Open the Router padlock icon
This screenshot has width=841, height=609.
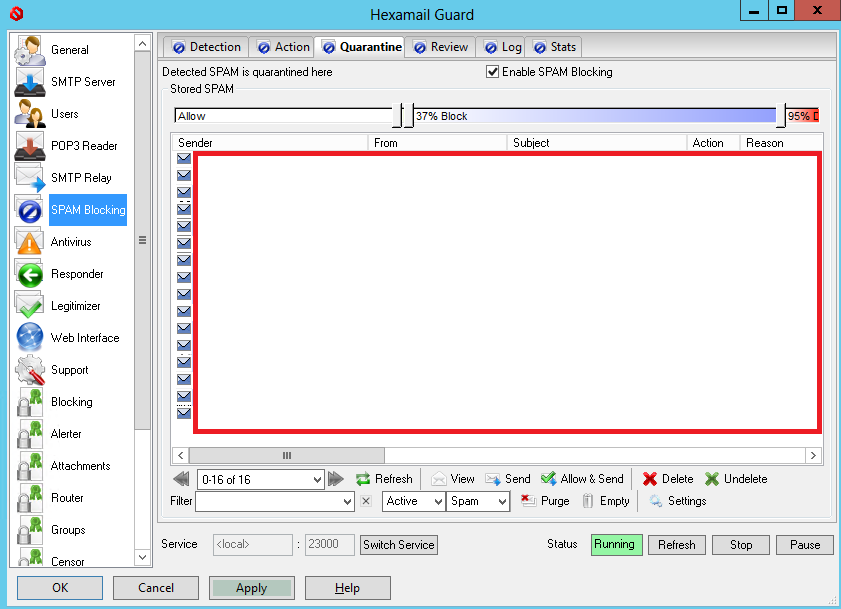(x=29, y=498)
